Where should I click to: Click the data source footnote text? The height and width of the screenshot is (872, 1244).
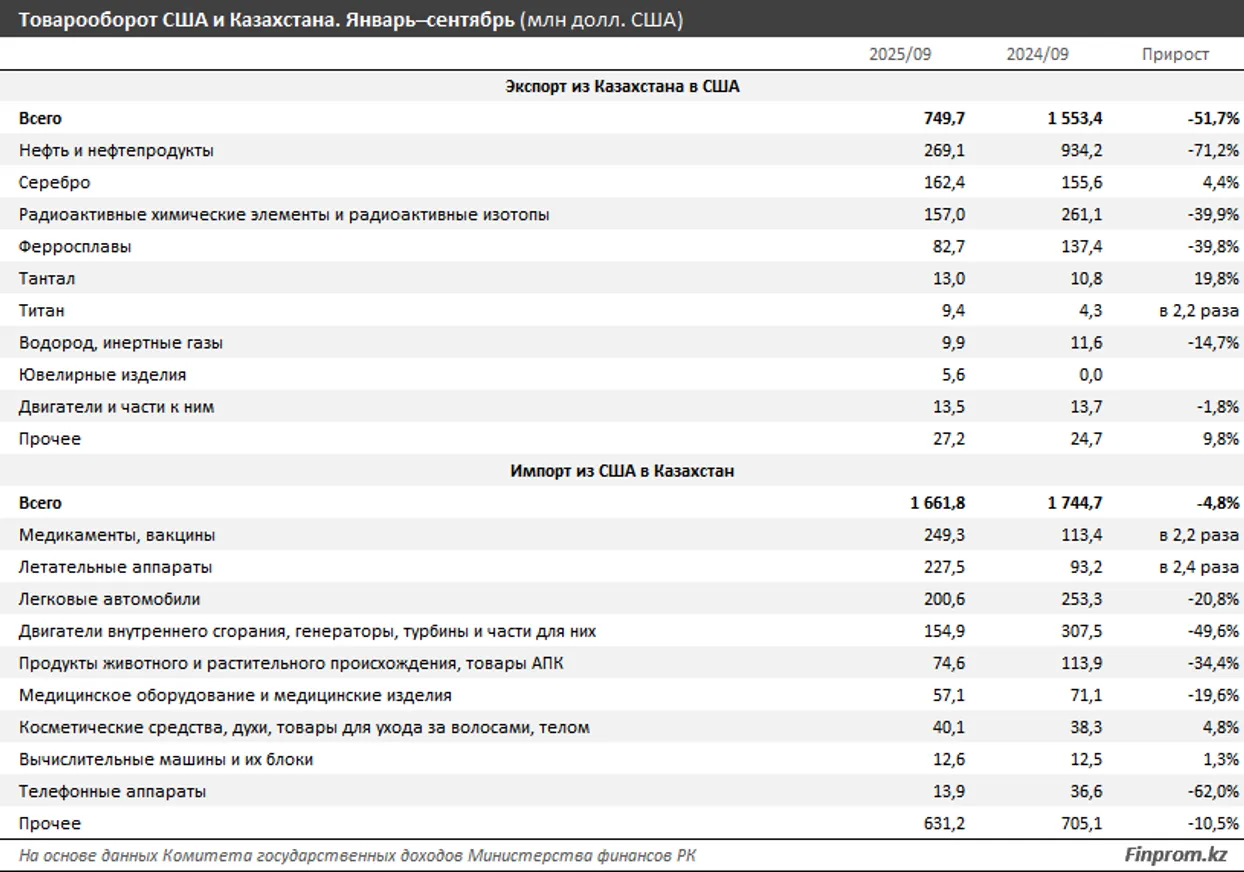[x=358, y=855]
